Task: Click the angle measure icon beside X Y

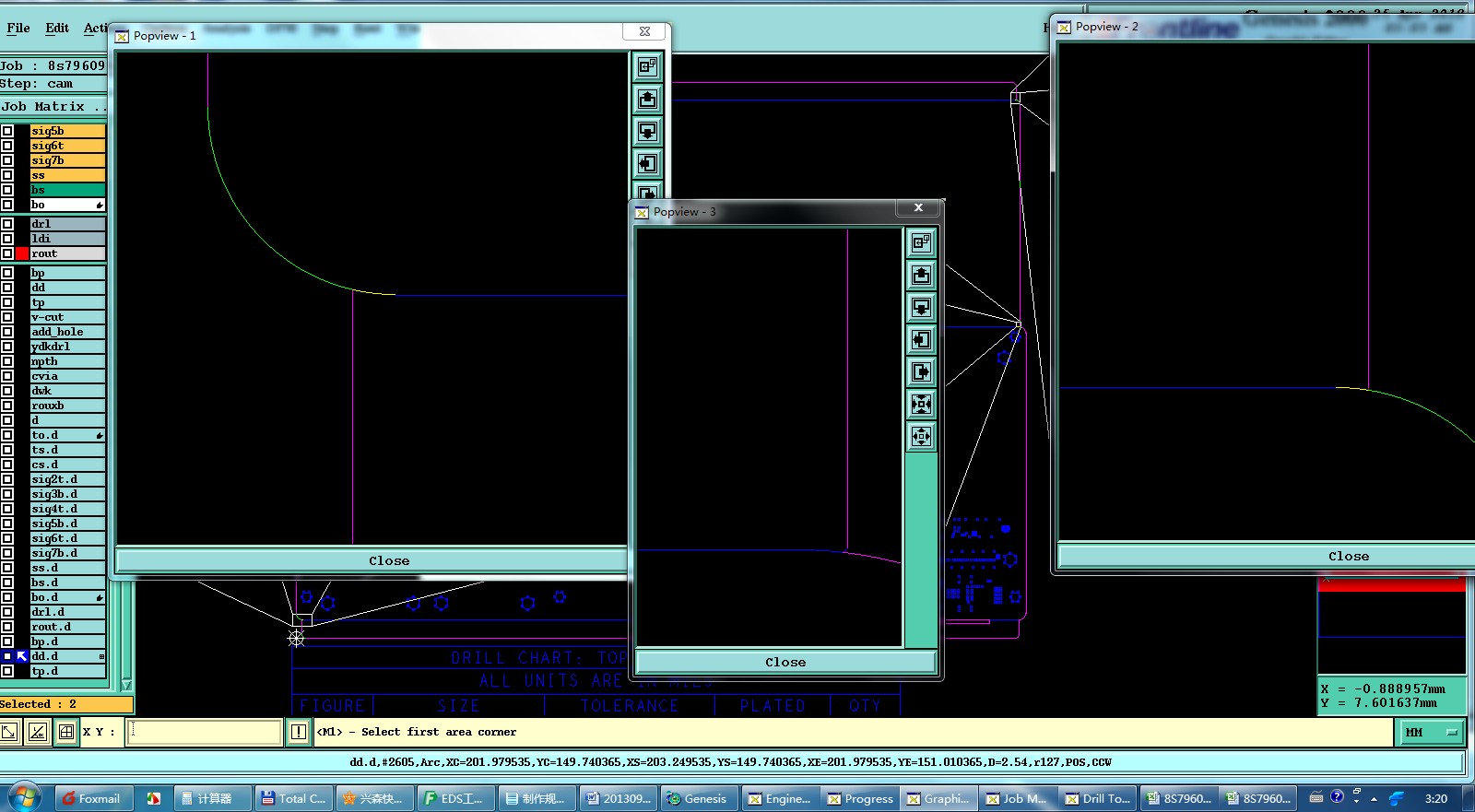Action: 37,732
